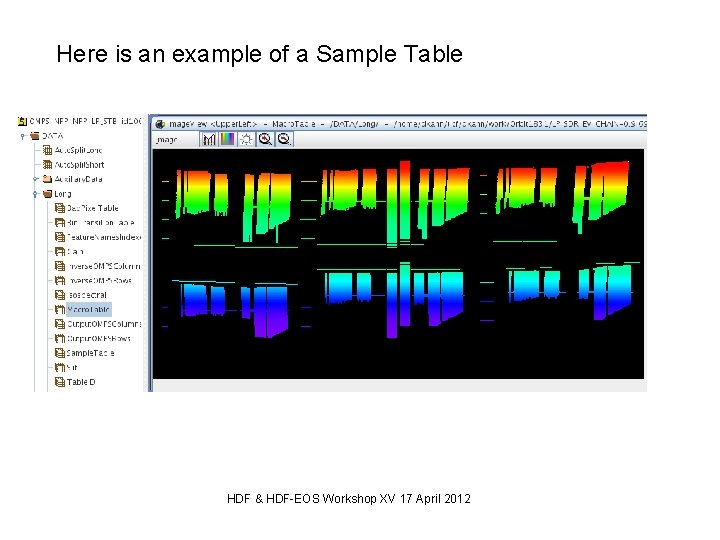Expand the AuxiliaryData group

[x=35, y=179]
